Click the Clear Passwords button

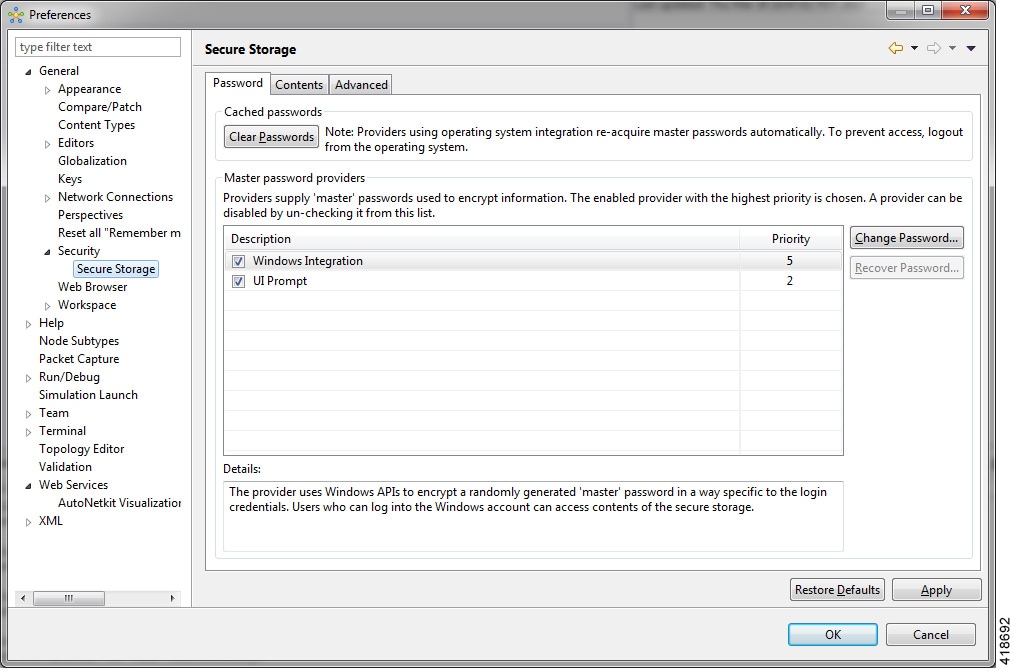pyautogui.click(x=271, y=136)
